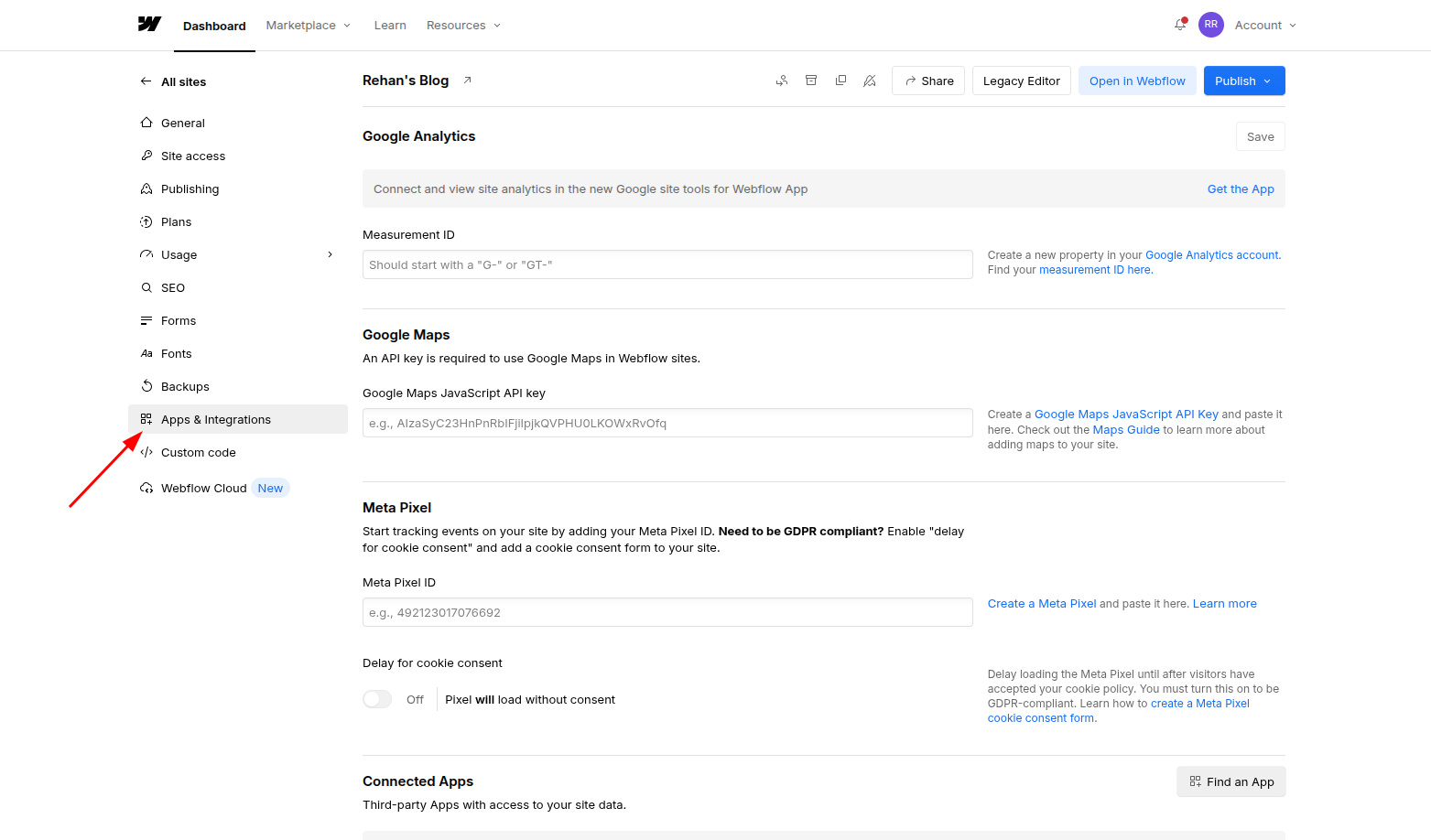Click the transfer site icon
The height and width of the screenshot is (840, 1431).
782,81
